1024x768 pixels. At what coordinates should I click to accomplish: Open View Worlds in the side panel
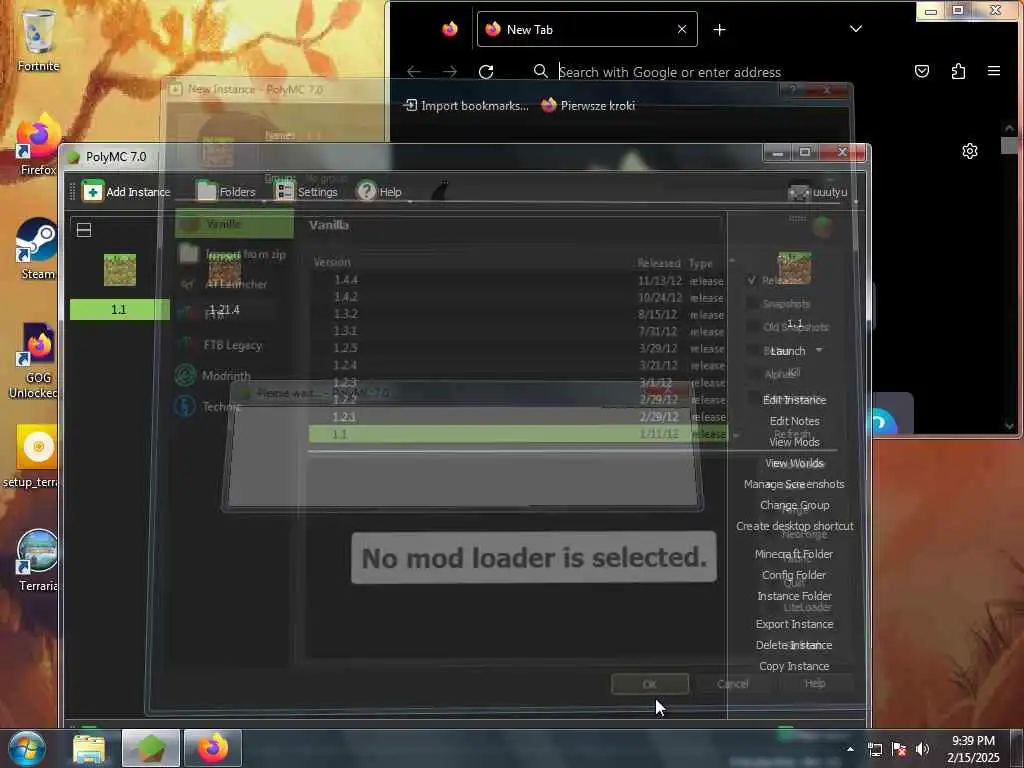[794, 463]
